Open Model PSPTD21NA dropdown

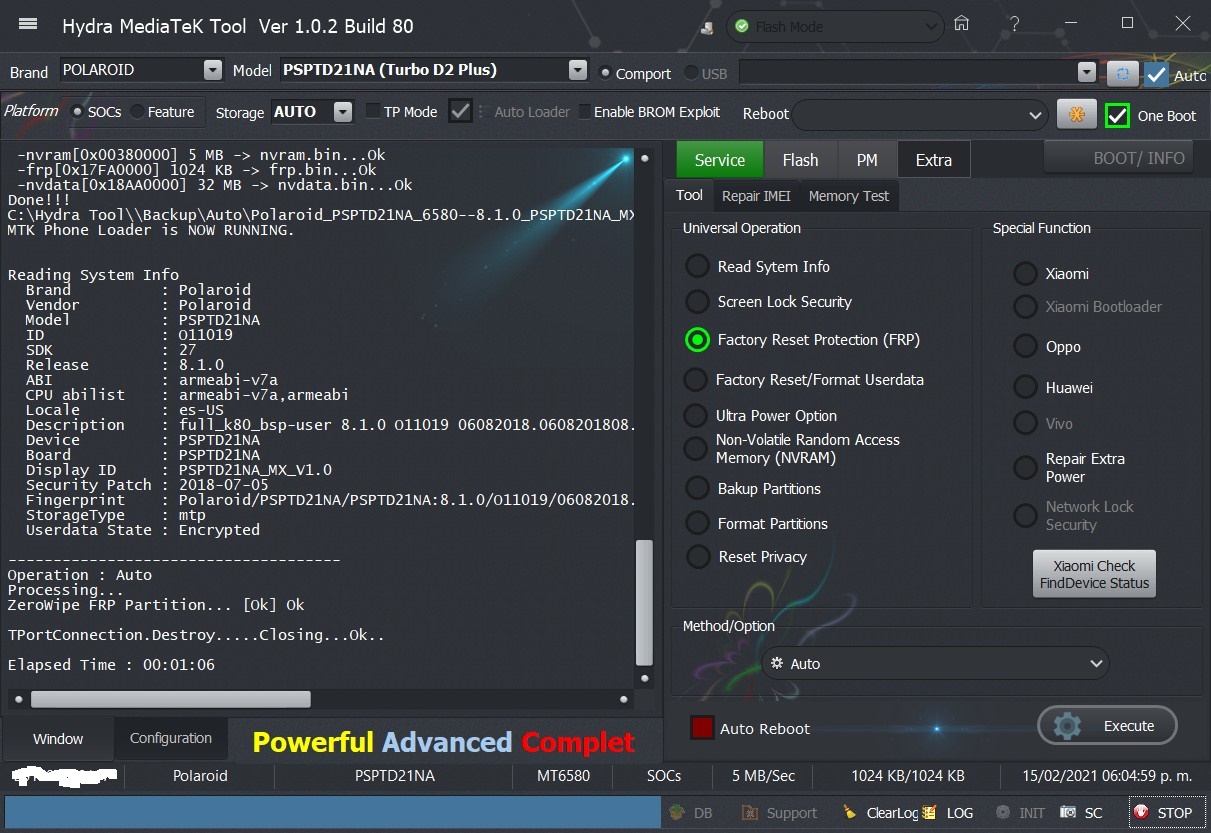pyautogui.click(x=577, y=70)
